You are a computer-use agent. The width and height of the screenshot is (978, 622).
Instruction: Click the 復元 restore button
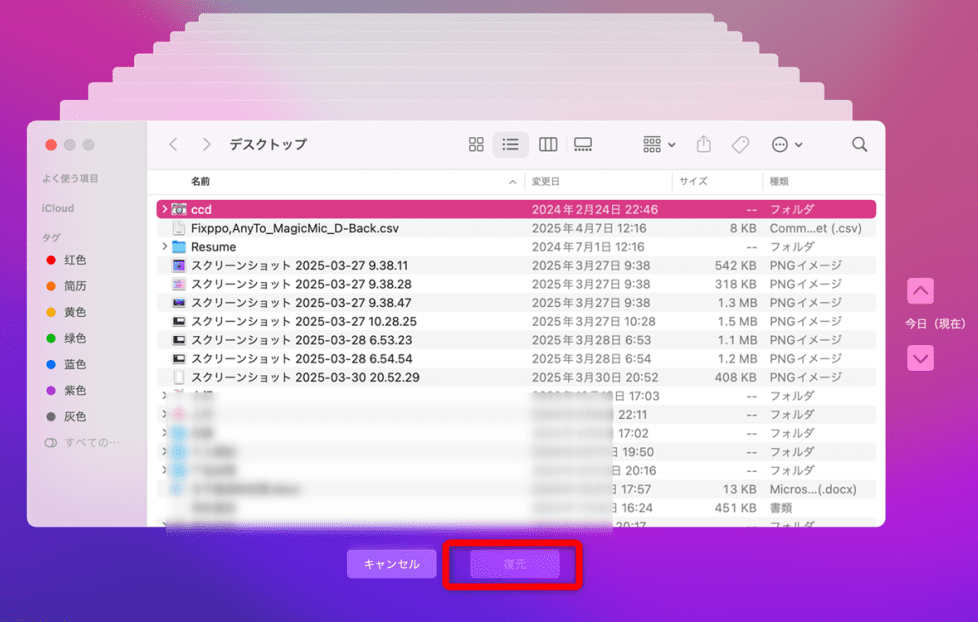[513, 563]
